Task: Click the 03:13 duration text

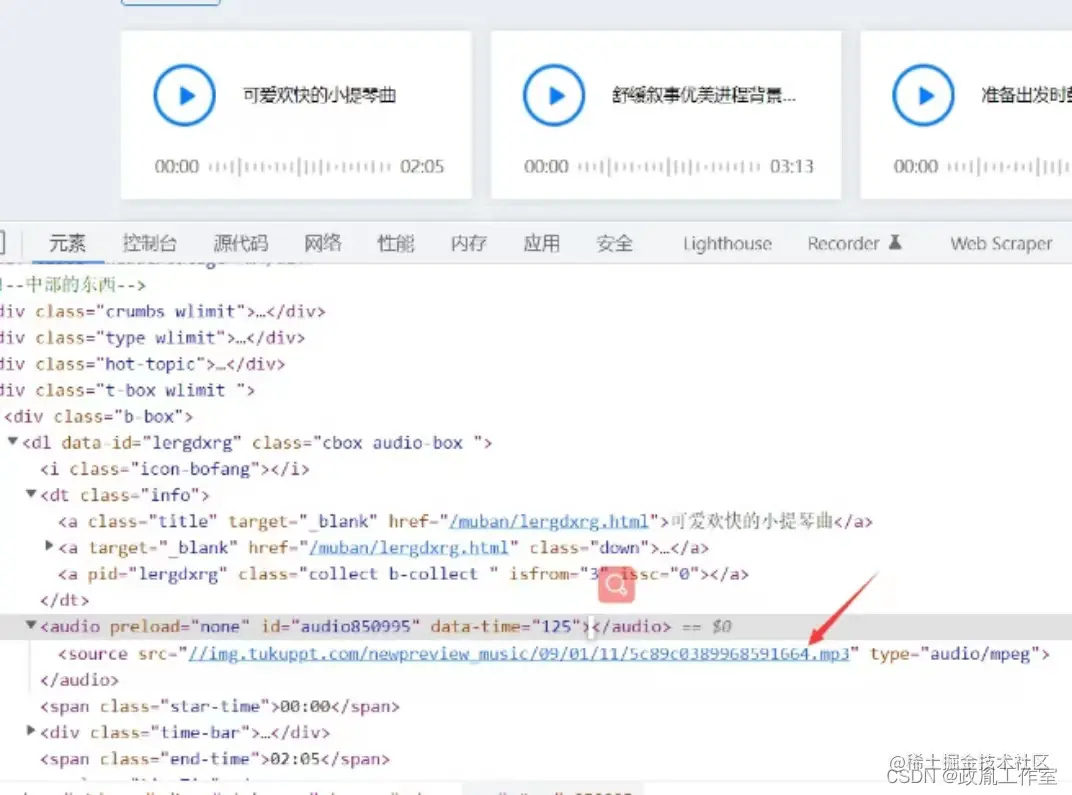Action: 792,166
